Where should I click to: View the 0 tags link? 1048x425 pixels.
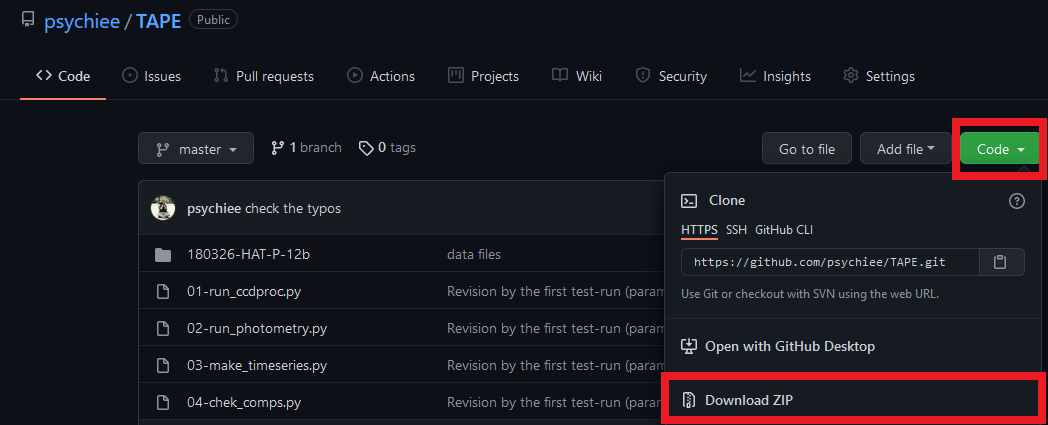click(x=387, y=148)
